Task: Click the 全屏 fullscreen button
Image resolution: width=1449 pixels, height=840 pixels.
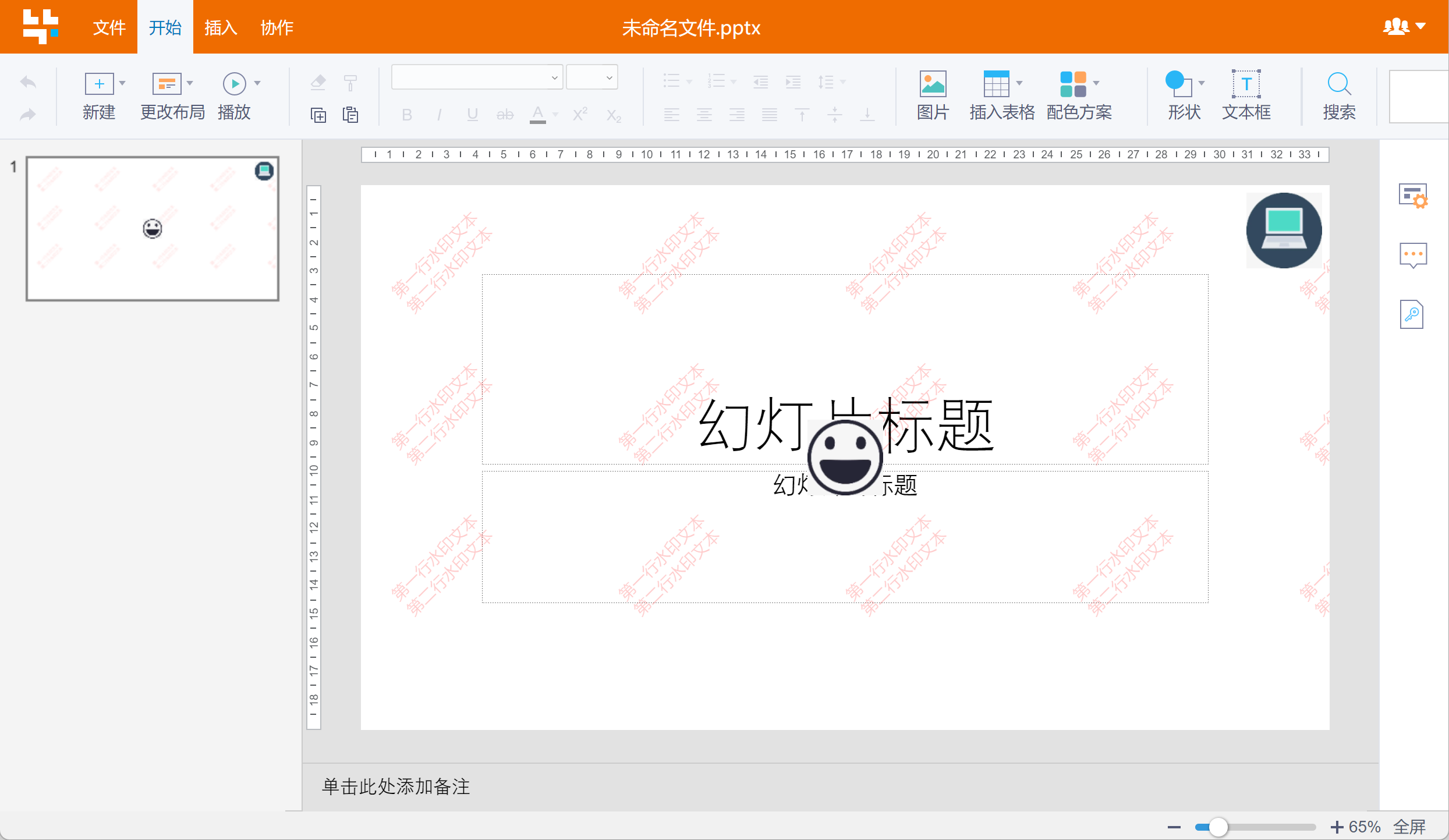Action: tap(1409, 827)
